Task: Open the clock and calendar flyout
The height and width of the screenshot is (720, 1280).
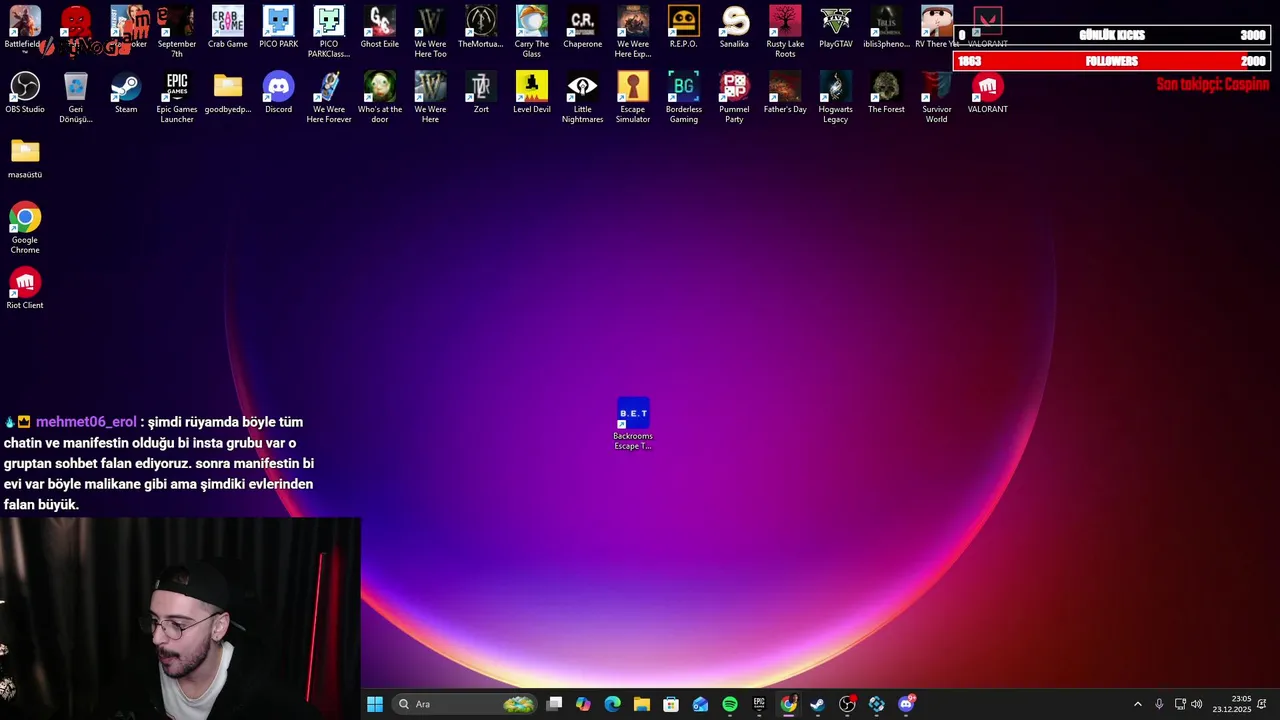Action: (x=1232, y=704)
